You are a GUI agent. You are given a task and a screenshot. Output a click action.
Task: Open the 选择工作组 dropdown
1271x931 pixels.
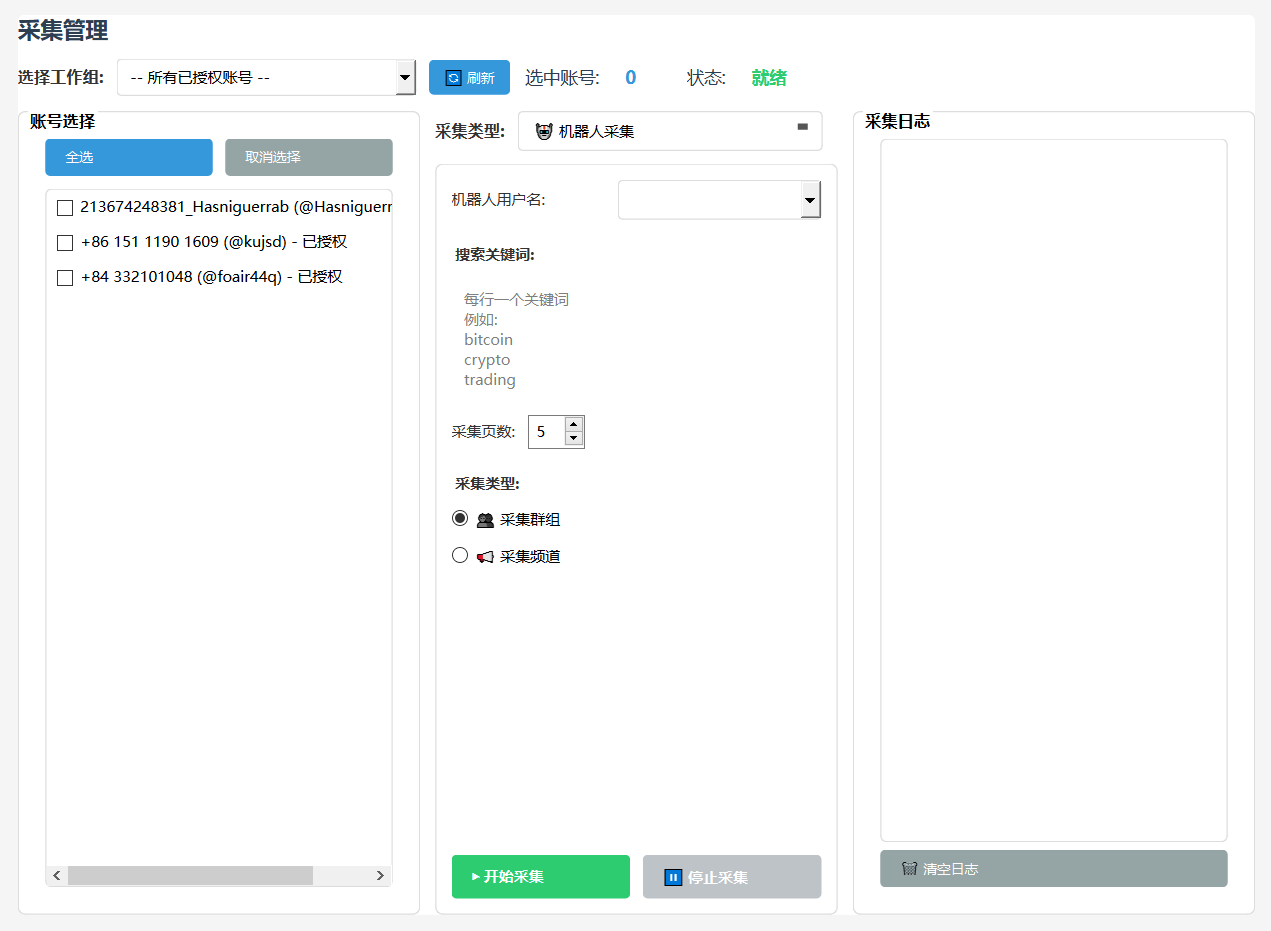405,77
